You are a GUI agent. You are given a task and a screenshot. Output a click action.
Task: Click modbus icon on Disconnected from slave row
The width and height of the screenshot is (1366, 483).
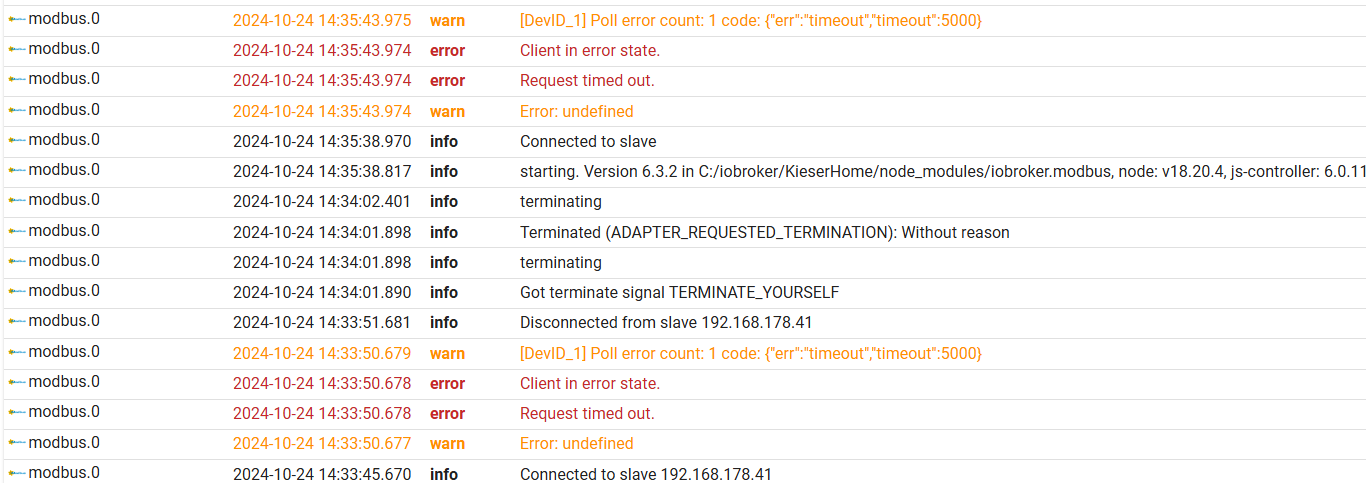[x=16, y=321]
